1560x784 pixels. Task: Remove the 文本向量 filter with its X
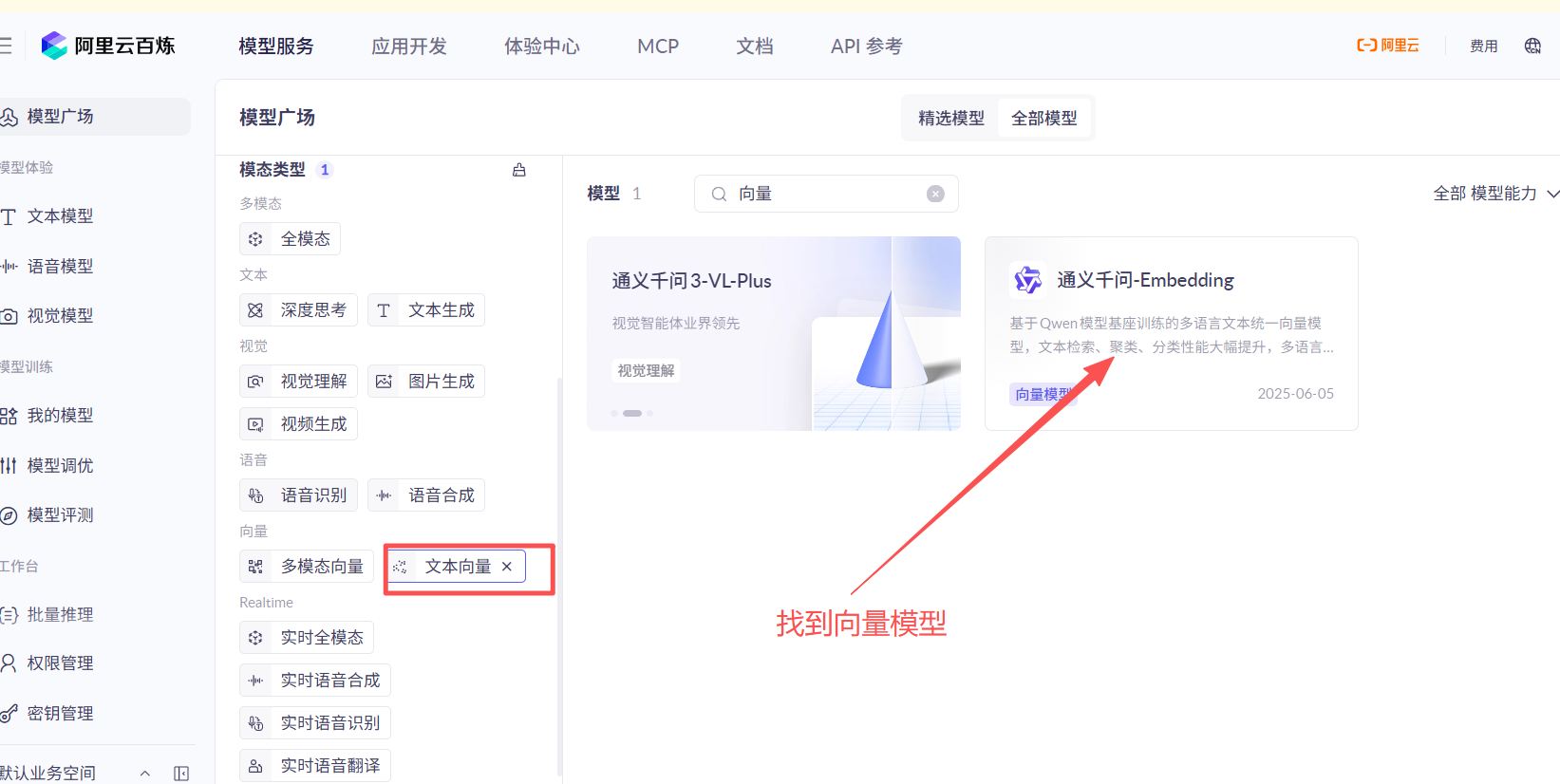[x=507, y=567]
